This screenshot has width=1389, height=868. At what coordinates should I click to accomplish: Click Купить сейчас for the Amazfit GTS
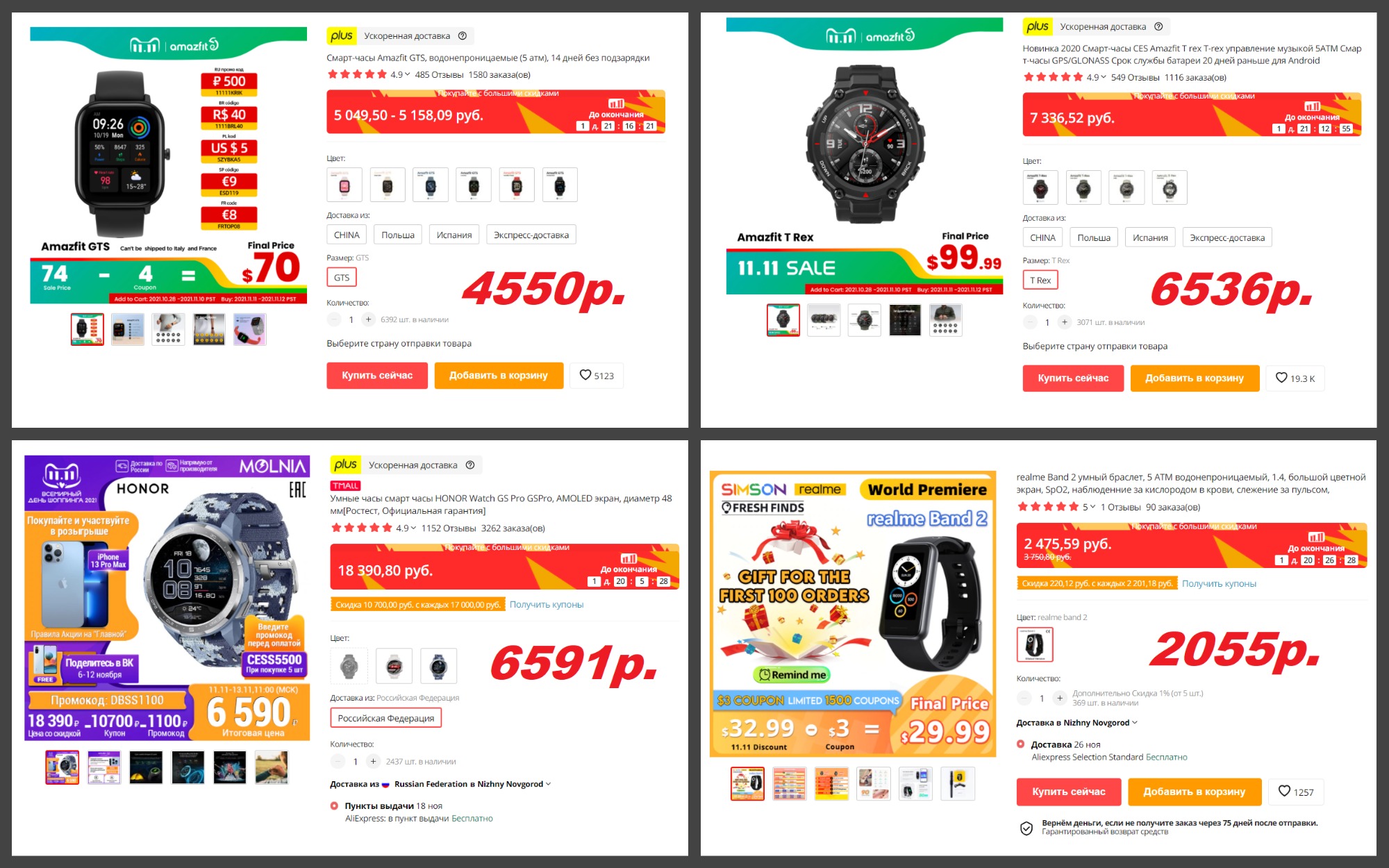(377, 376)
